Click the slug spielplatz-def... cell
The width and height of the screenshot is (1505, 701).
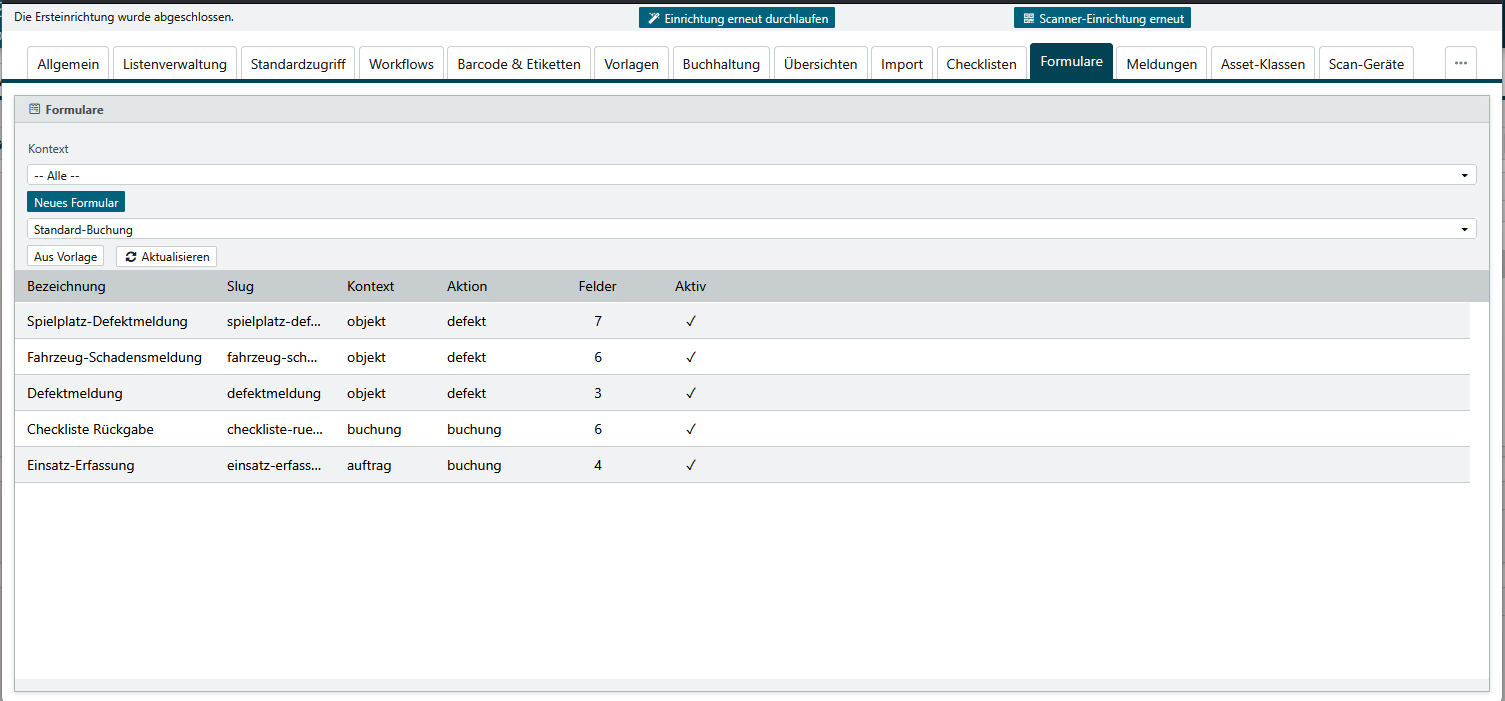pos(274,321)
